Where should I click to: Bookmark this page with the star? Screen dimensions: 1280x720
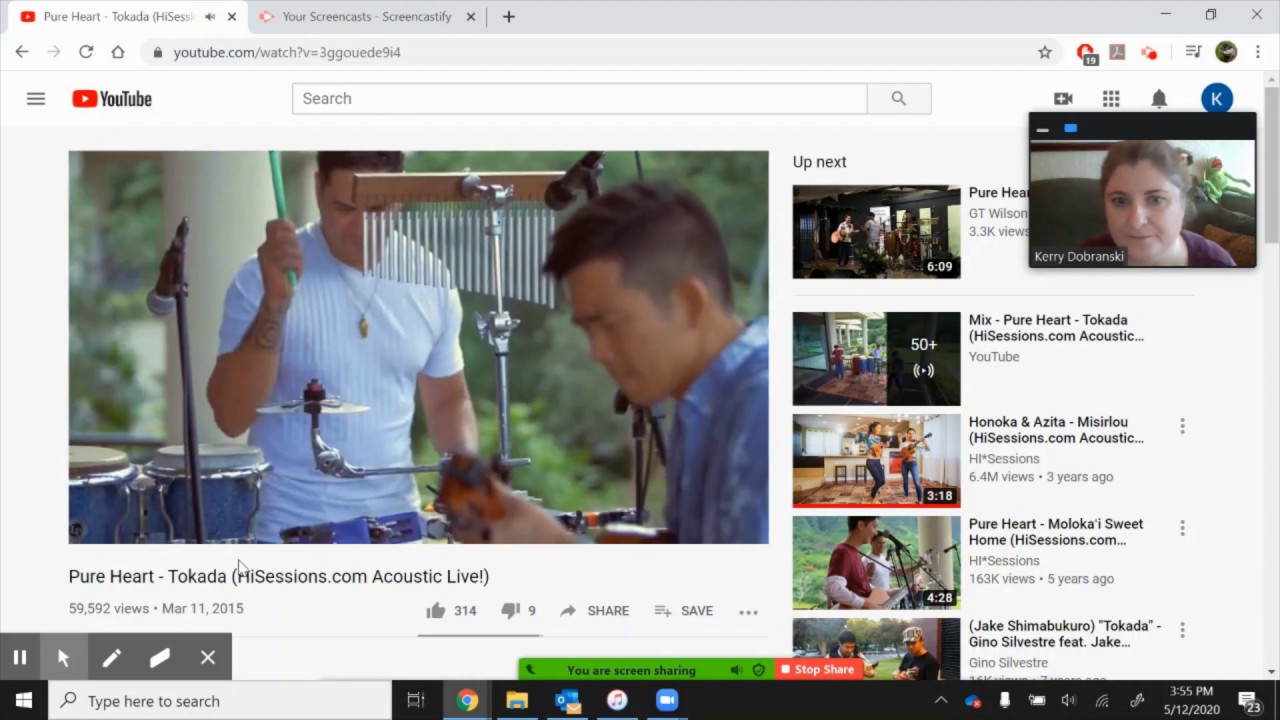coord(1045,52)
